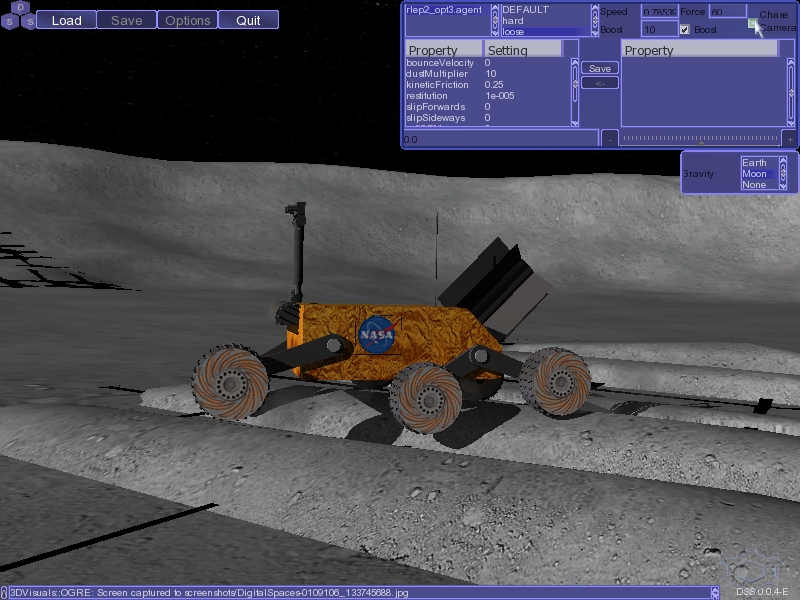800x600 pixels.
Task: Click the Setting column header
Action: tap(523, 50)
